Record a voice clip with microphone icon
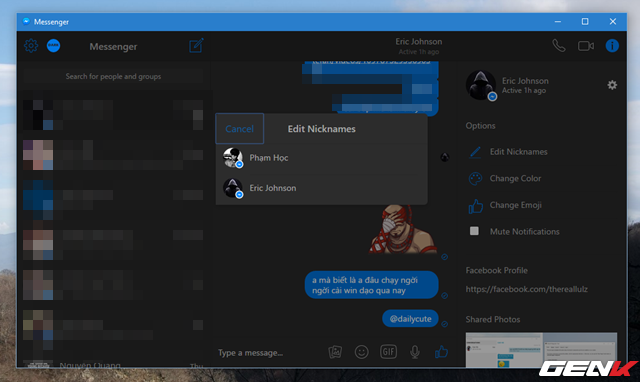This screenshot has width=640, height=382. click(x=415, y=352)
